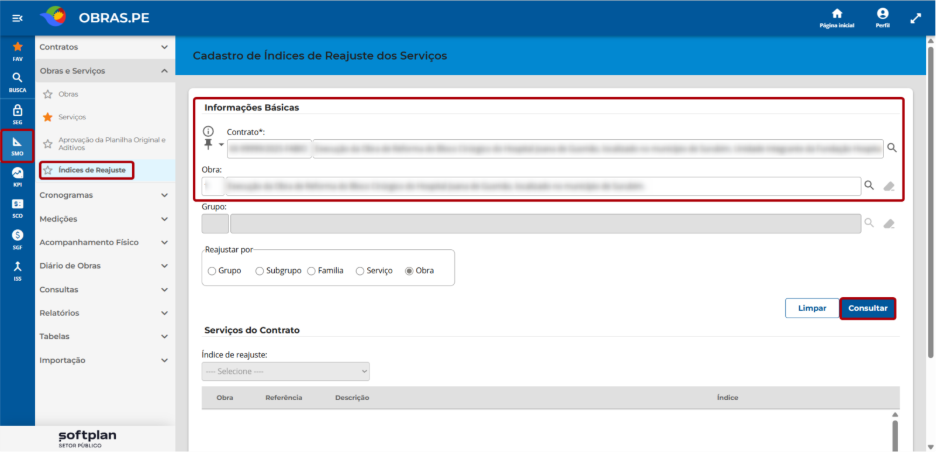Clear the Obra field with the eraser icon
The image size is (936, 453).
coord(889,186)
